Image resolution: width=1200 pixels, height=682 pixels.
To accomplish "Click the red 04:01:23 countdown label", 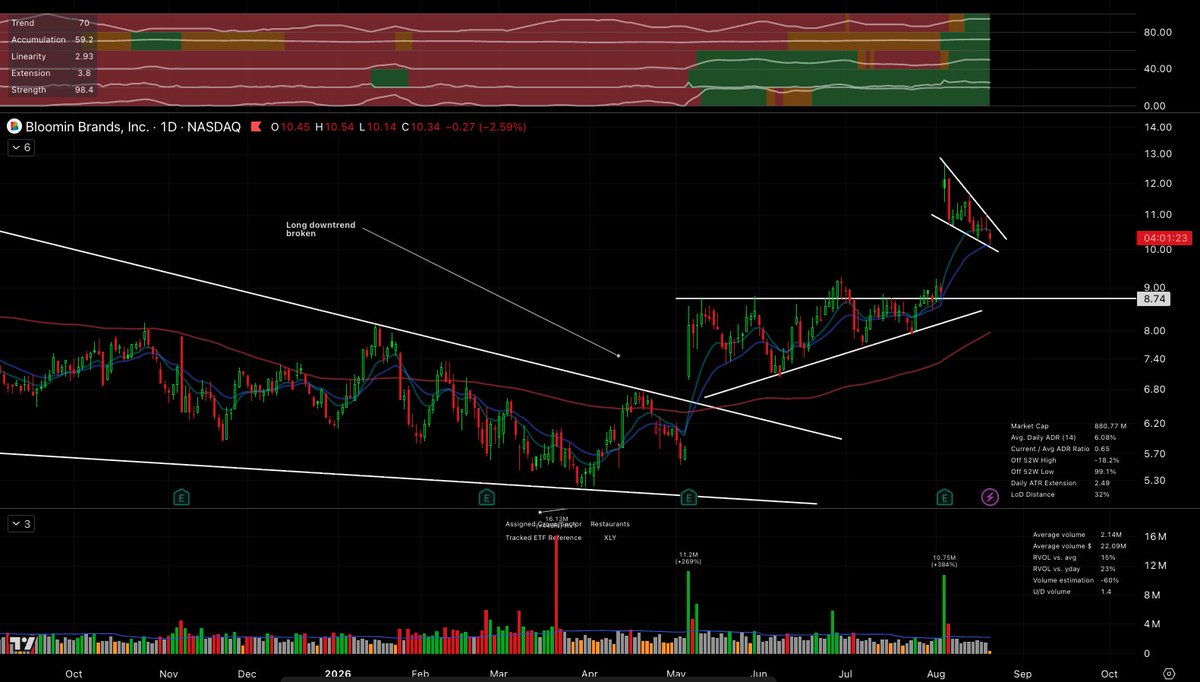I will [x=1163, y=238].
